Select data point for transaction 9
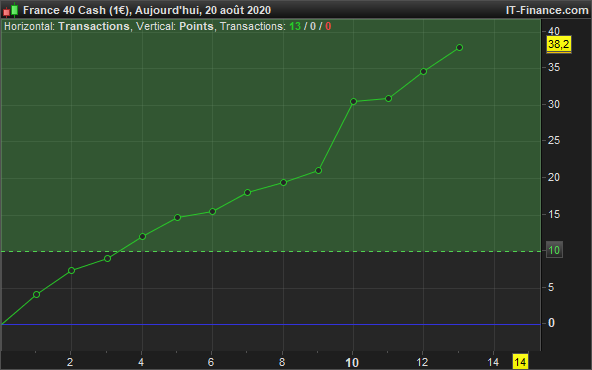 click(x=318, y=171)
